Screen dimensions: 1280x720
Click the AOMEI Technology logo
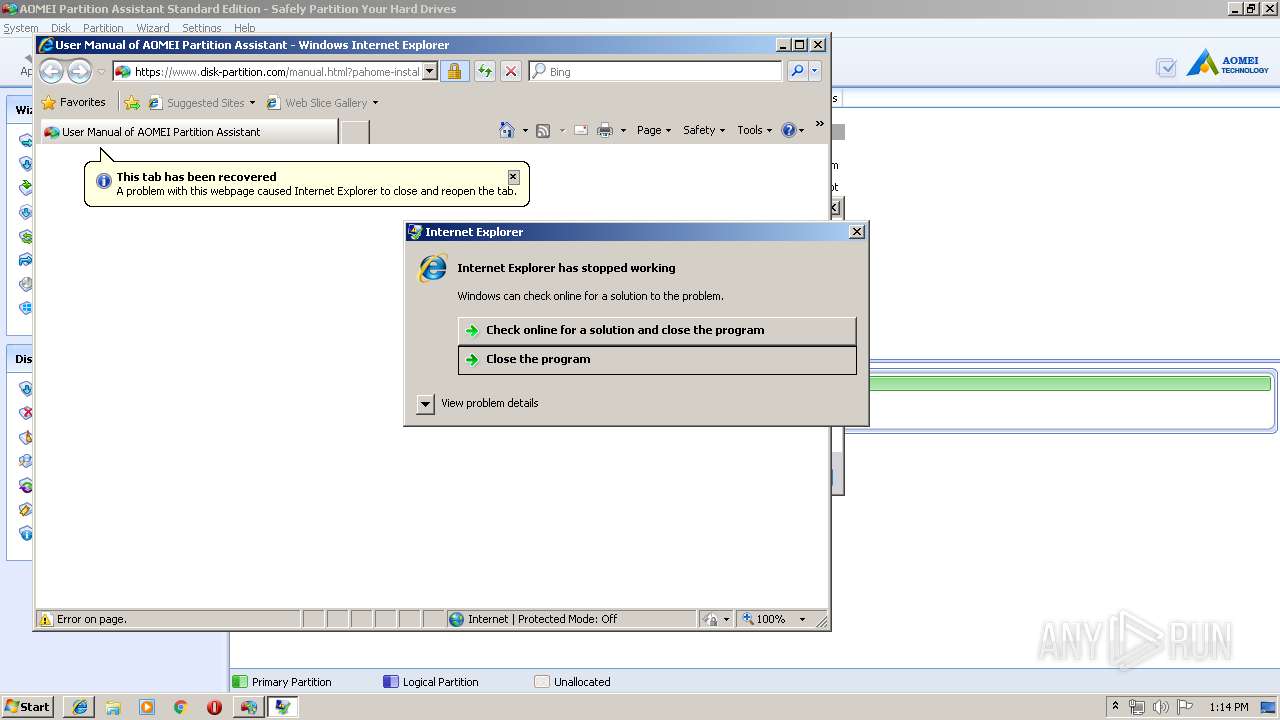1228,64
